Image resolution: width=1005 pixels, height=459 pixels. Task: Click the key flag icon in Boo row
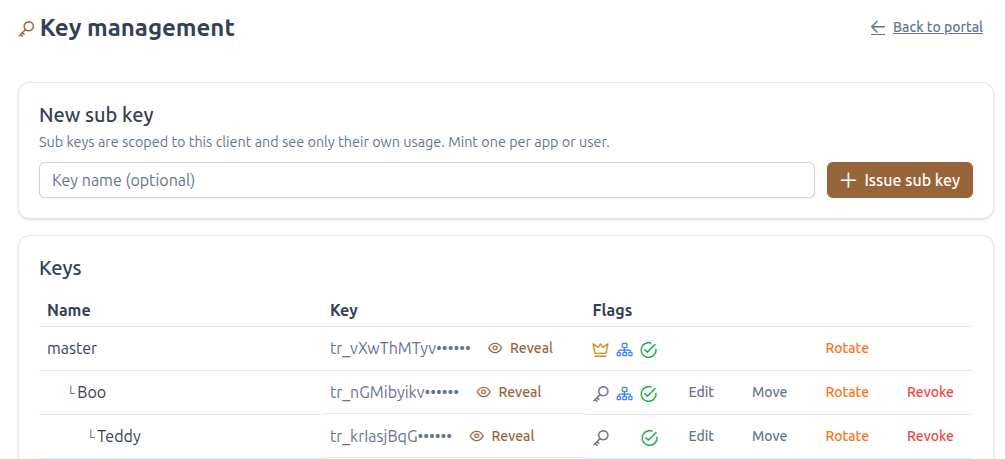601,393
